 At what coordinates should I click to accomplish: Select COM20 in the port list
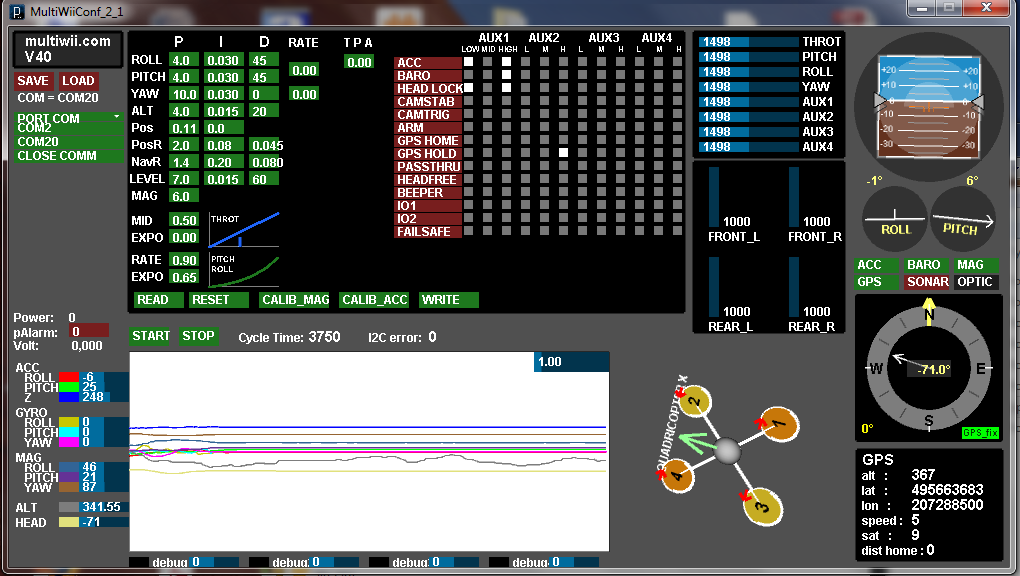tap(38, 142)
